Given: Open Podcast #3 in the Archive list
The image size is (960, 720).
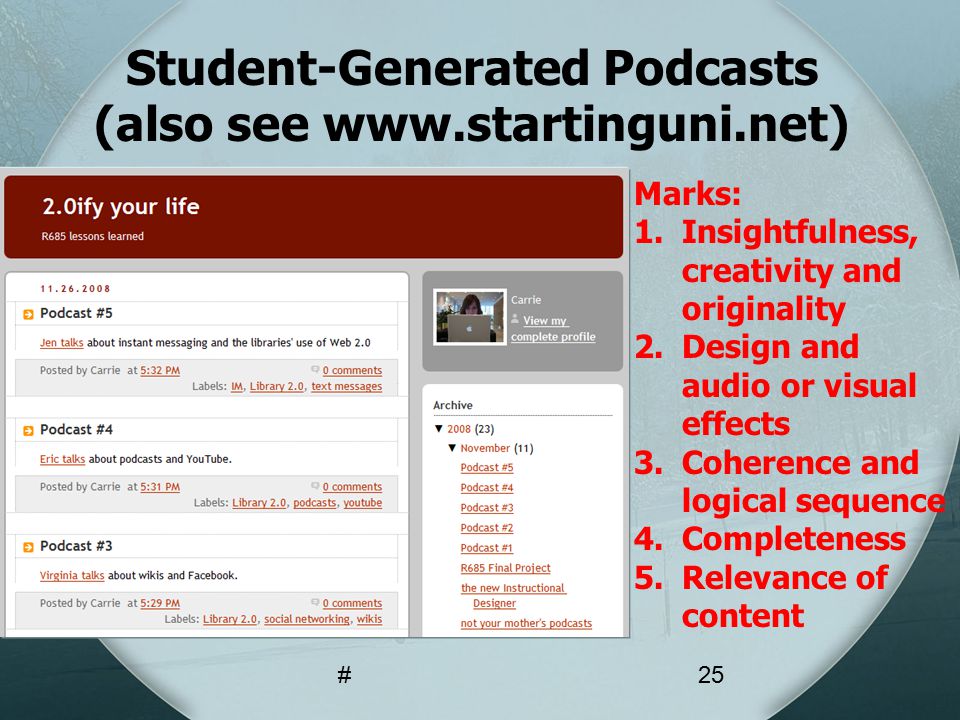Looking at the screenshot, I should pos(487,508).
